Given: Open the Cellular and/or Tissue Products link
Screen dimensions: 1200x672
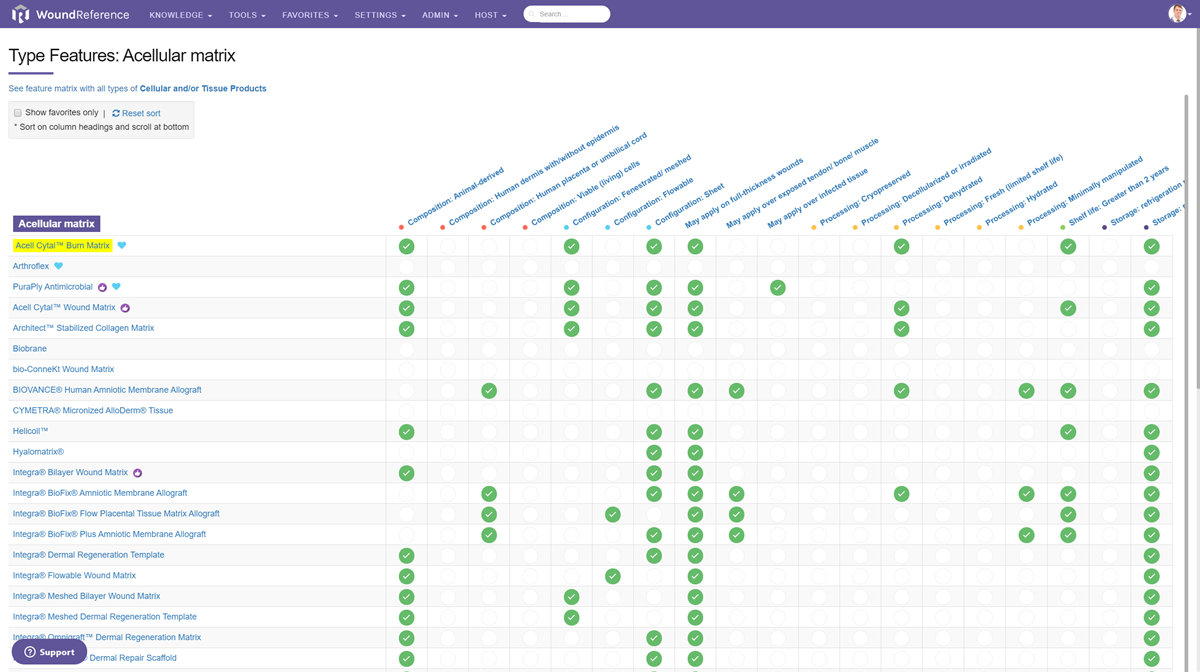Looking at the screenshot, I should pyautogui.click(x=202, y=88).
